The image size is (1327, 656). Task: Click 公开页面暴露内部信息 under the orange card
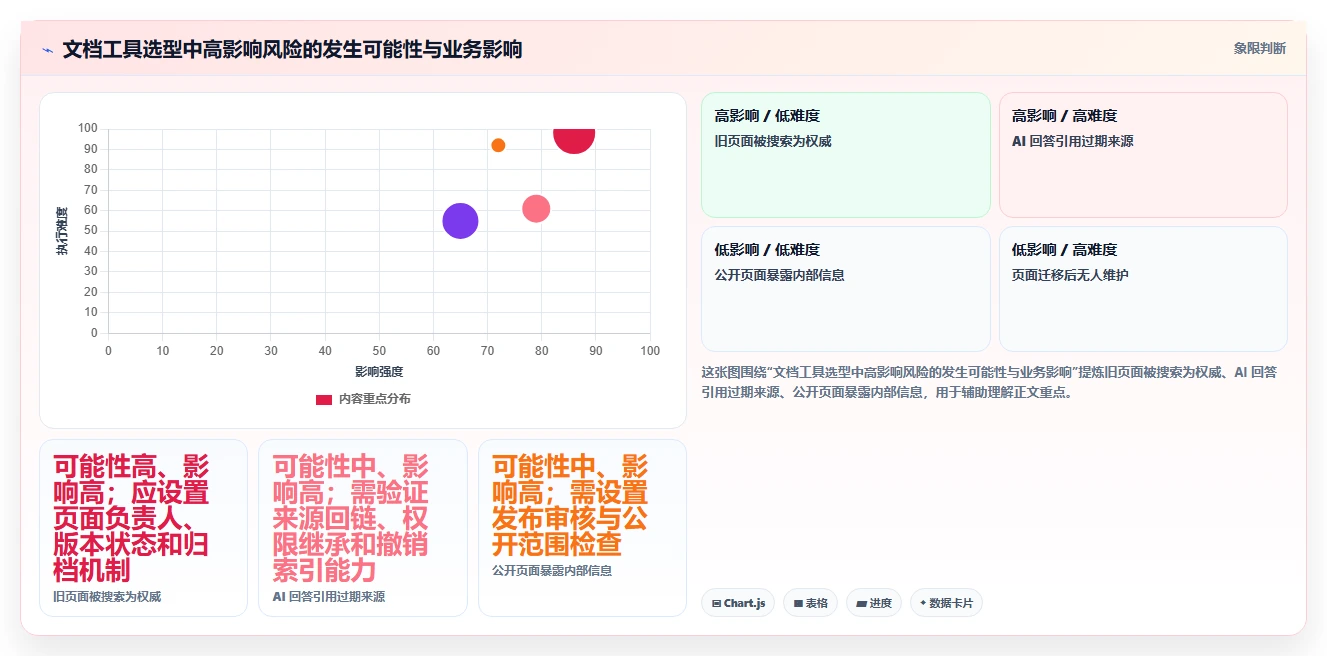[x=552, y=571]
